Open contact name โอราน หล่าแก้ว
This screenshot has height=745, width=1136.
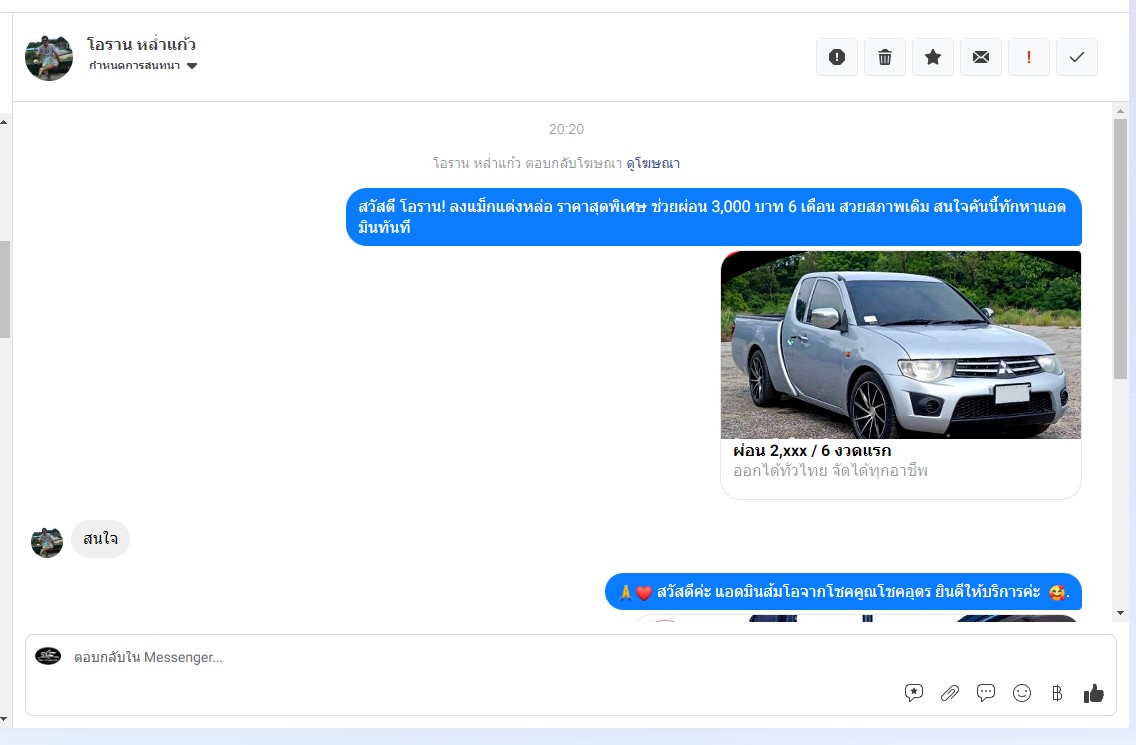coord(141,45)
